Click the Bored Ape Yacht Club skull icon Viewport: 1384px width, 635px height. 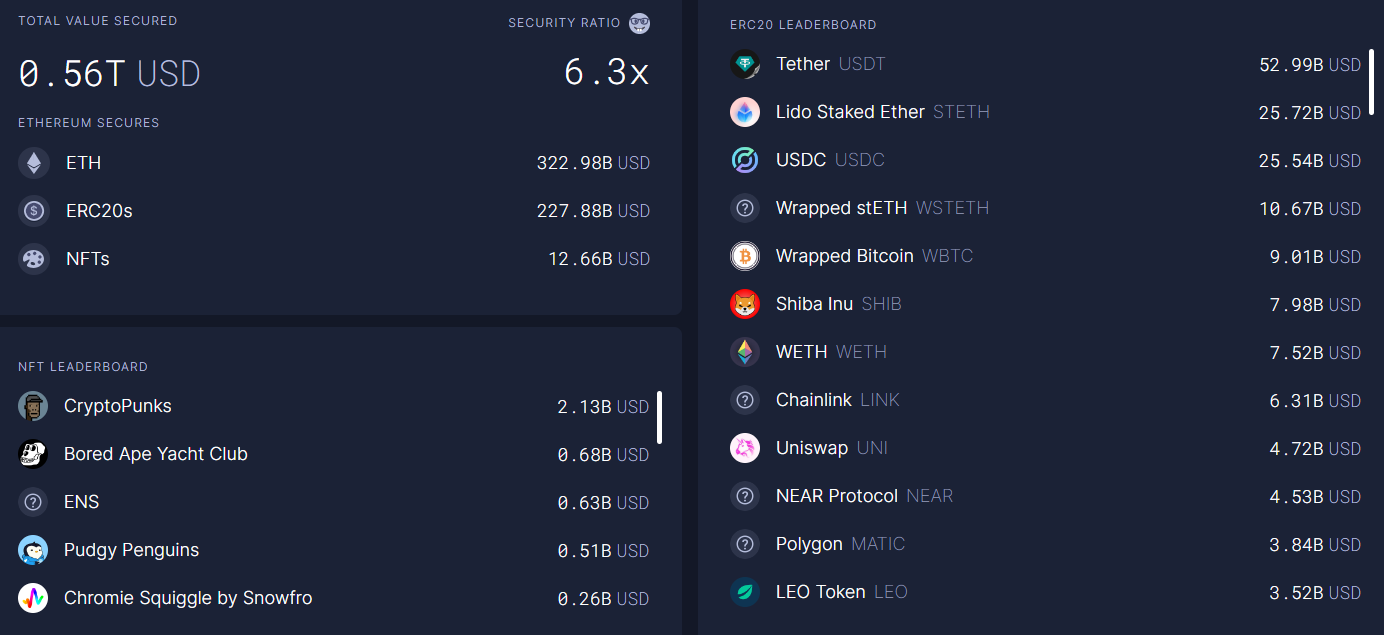coord(33,454)
